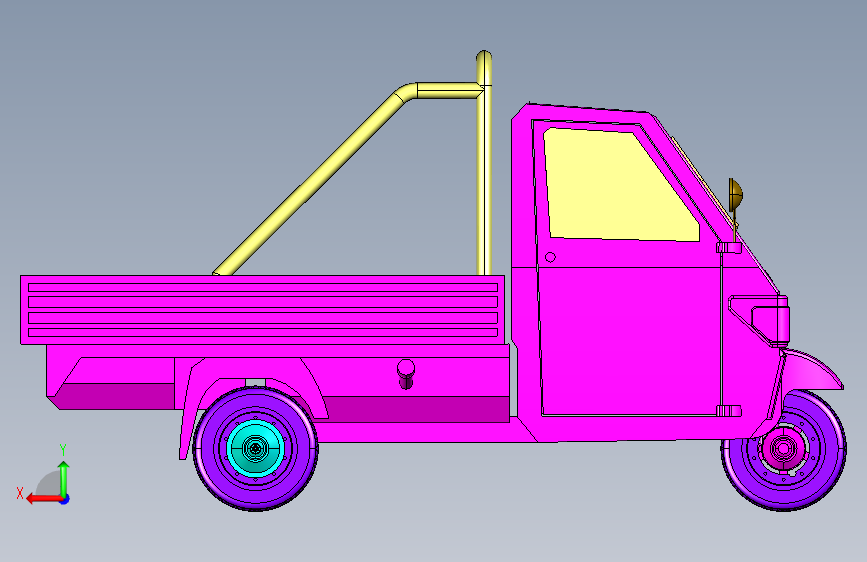
Task: Click the upper door hinge on the cab
Action: [x=729, y=247]
